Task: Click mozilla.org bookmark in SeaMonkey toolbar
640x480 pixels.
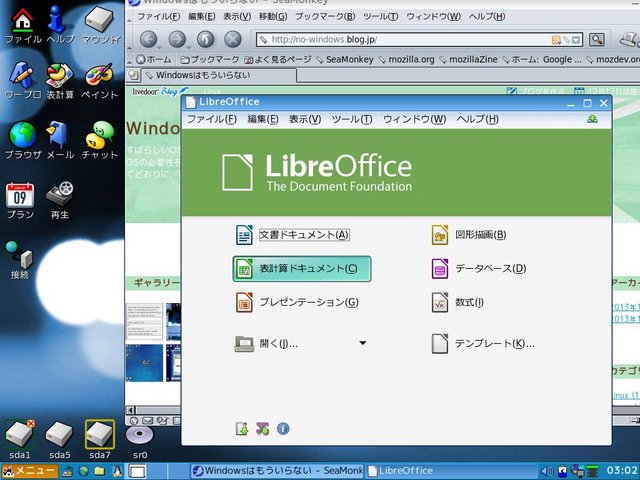Action: coord(406,60)
